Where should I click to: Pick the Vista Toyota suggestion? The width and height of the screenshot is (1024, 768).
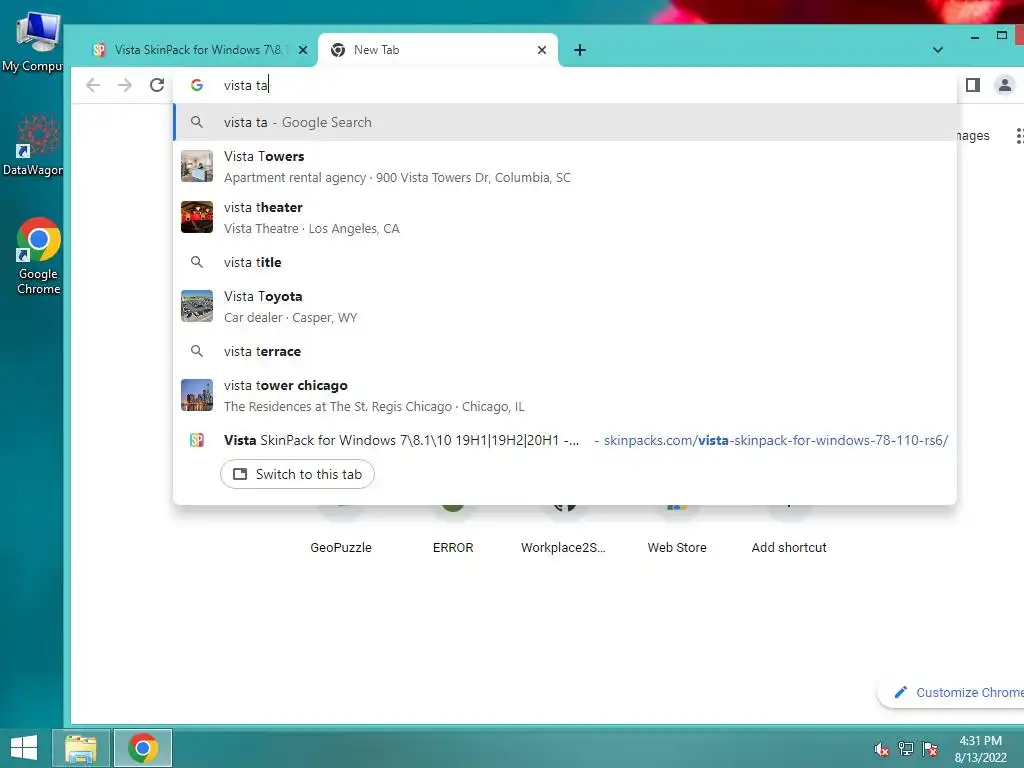tap(565, 306)
